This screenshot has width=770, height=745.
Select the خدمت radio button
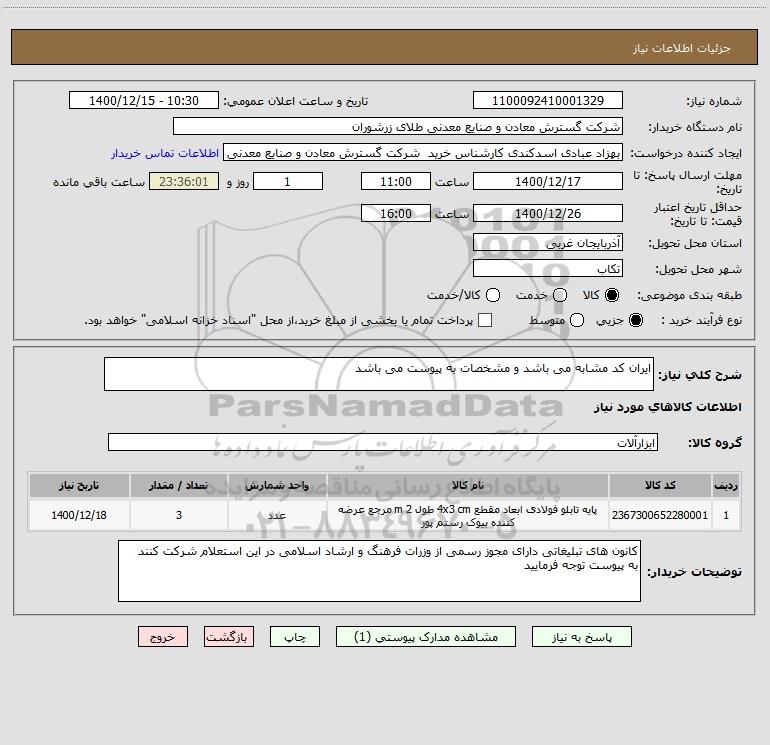coord(560,295)
